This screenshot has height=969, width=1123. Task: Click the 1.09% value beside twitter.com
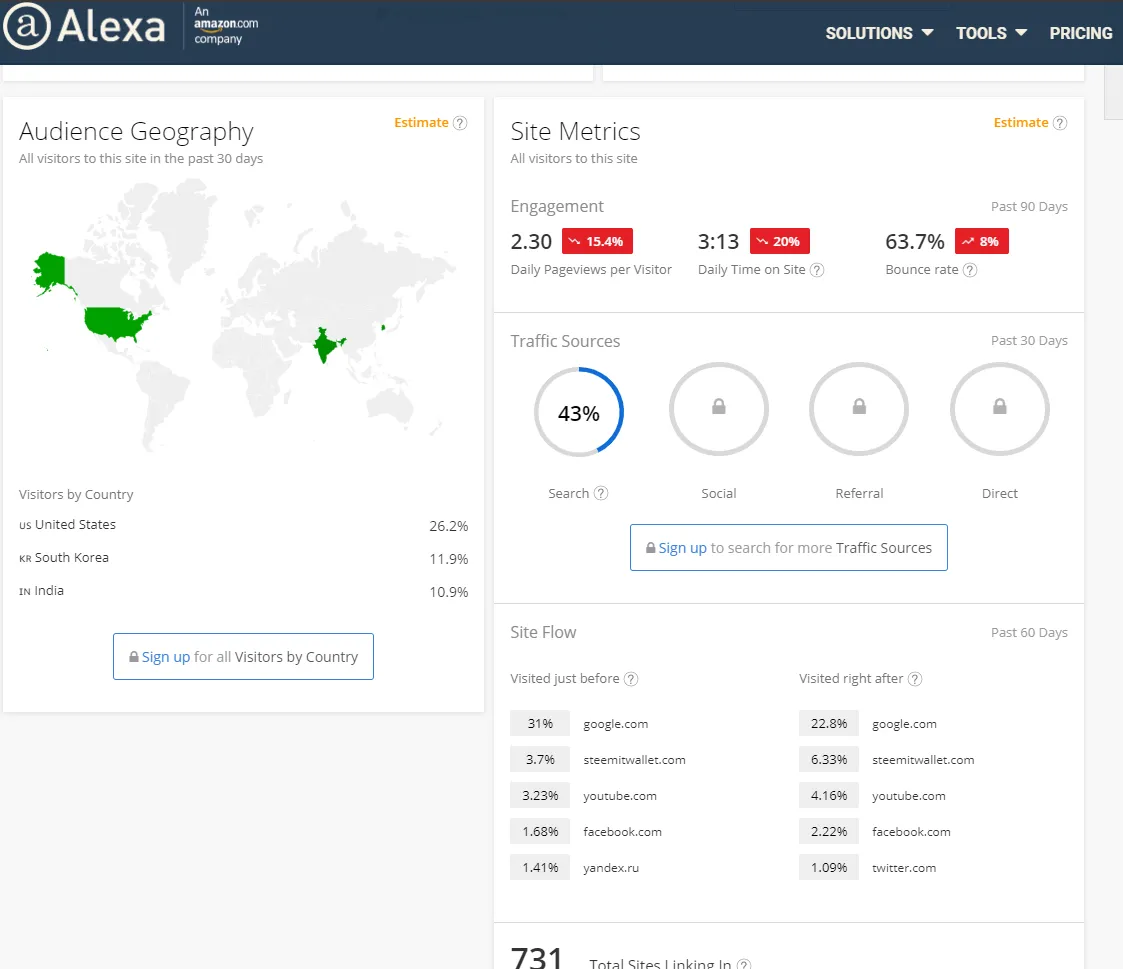(829, 867)
